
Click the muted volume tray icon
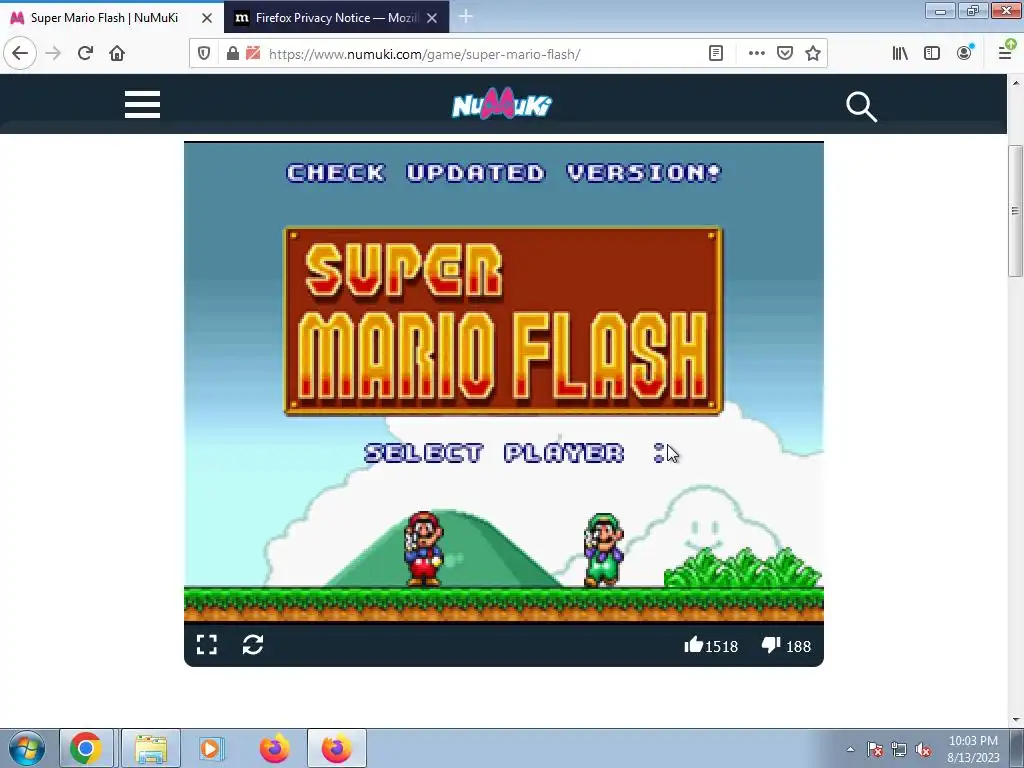923,749
